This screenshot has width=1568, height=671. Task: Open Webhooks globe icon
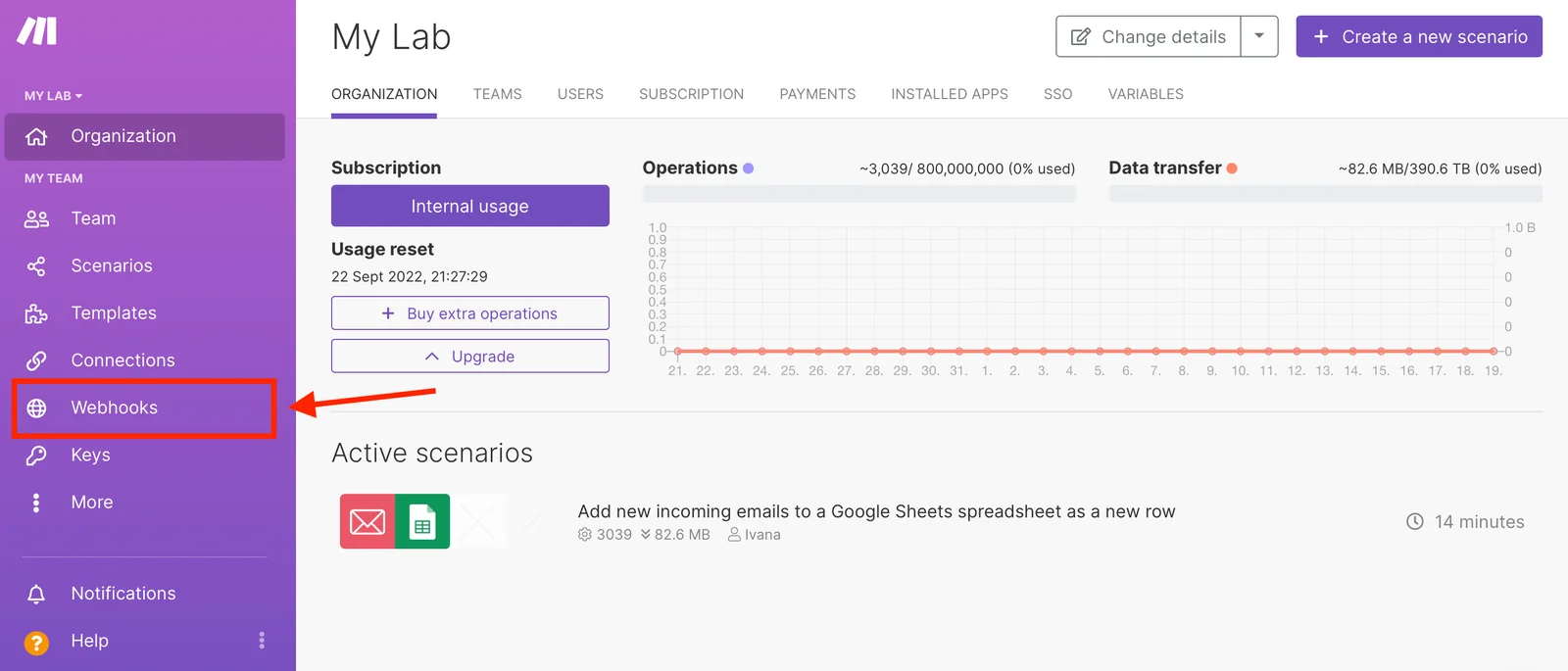click(36, 407)
